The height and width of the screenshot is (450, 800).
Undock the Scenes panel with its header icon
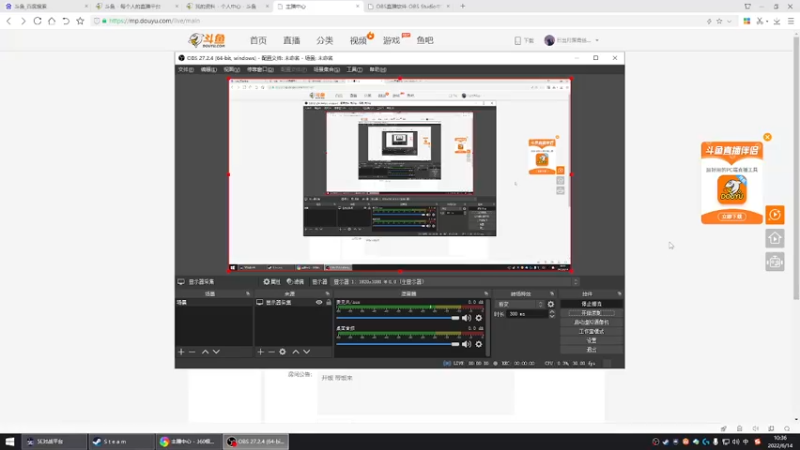coord(248,294)
